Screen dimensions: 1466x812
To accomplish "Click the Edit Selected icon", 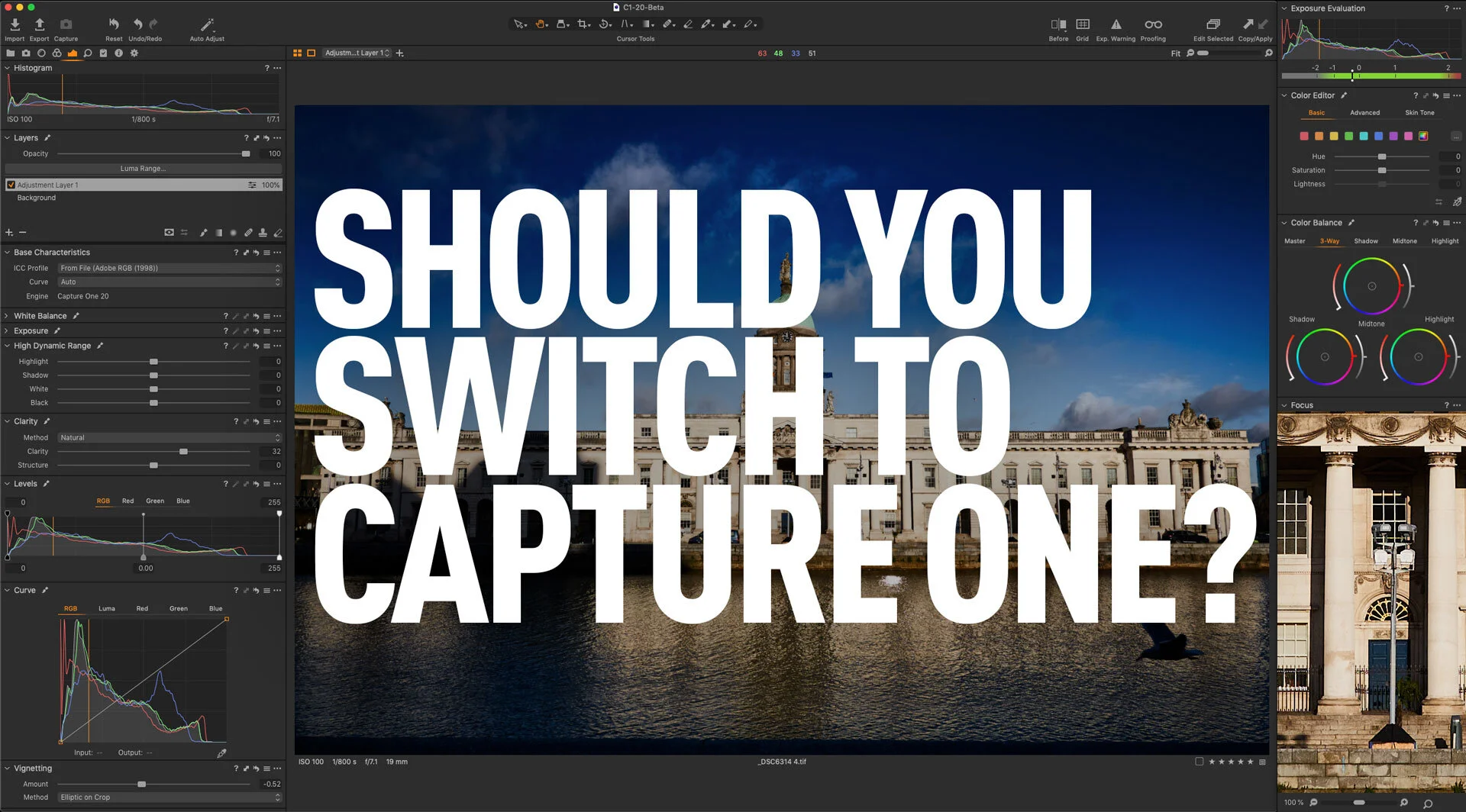I will (1213, 25).
